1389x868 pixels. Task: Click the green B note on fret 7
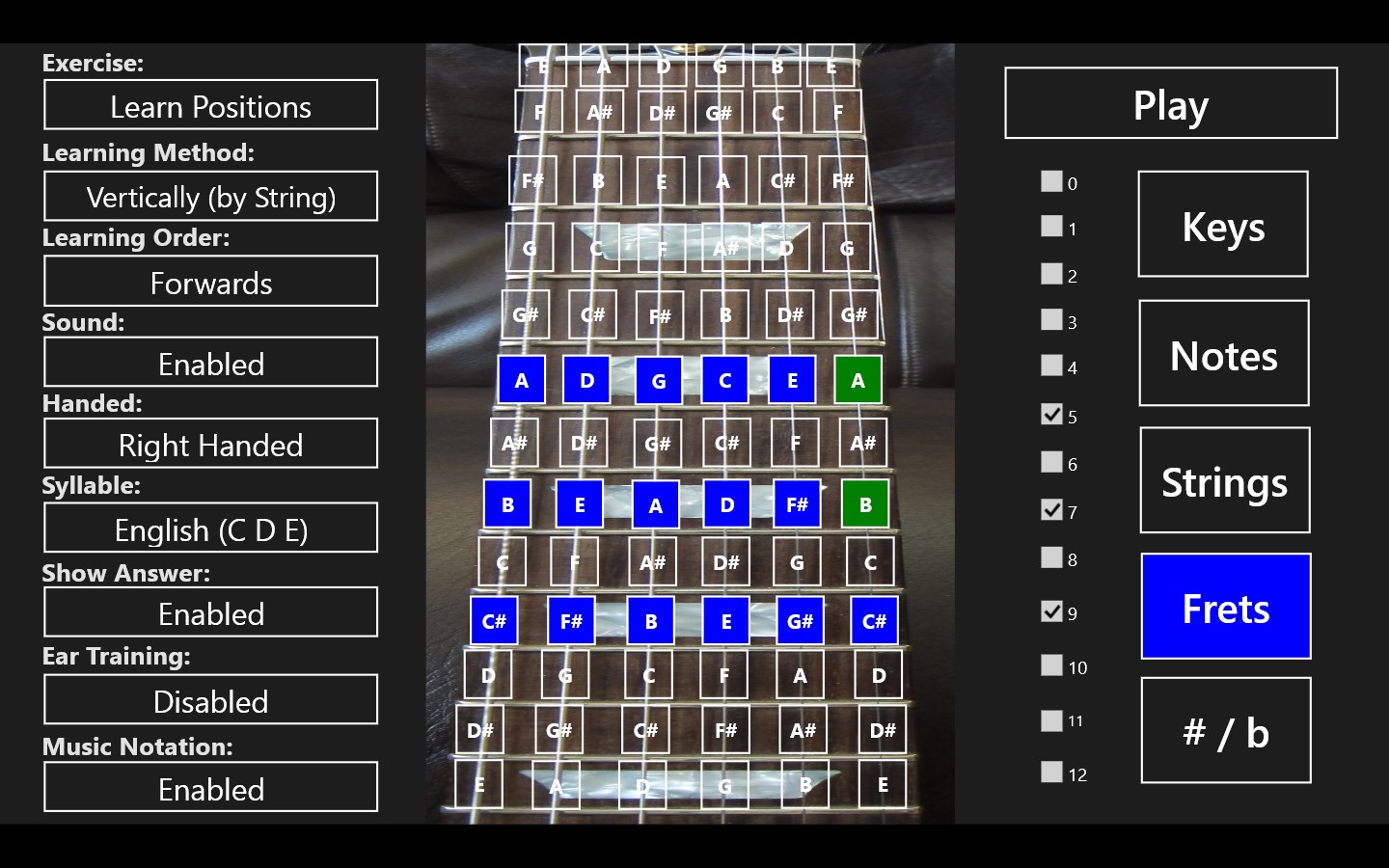[x=865, y=504]
